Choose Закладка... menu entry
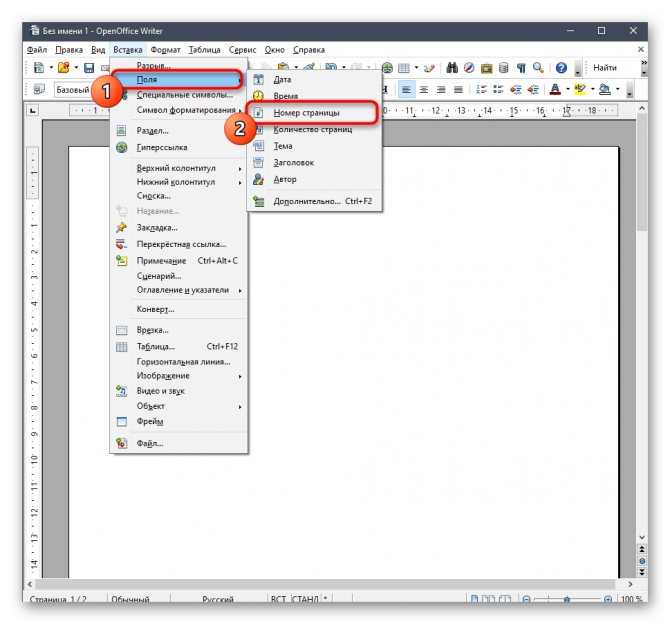Screen dimensions: 670x624 point(179,228)
